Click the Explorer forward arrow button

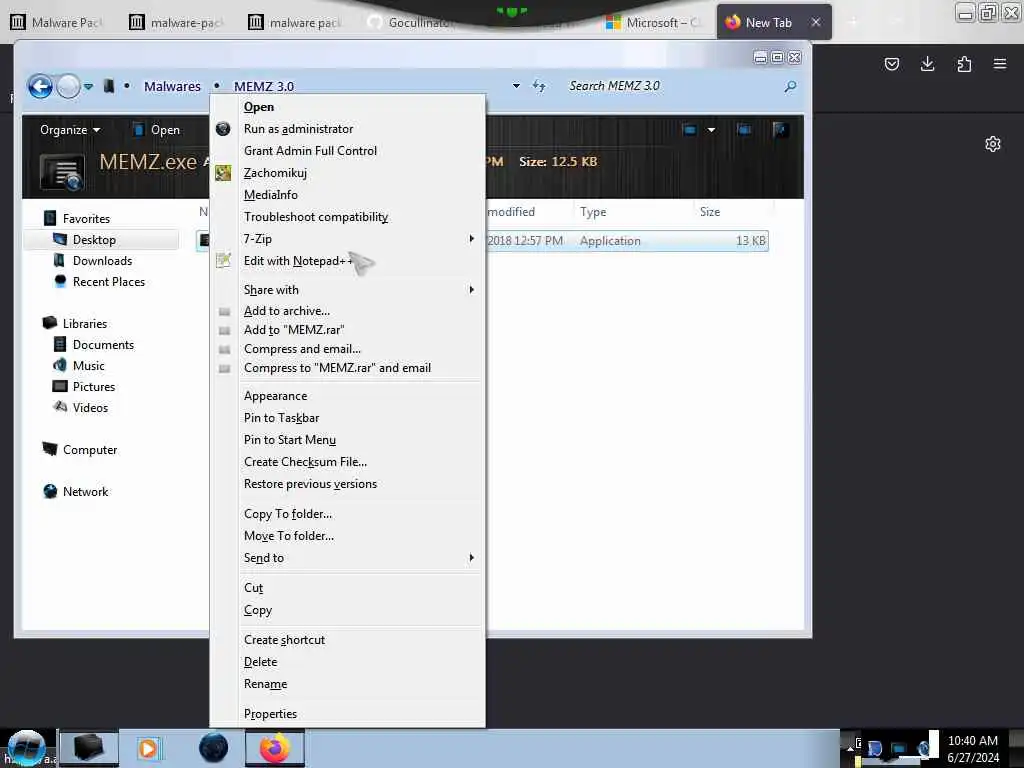coord(68,86)
